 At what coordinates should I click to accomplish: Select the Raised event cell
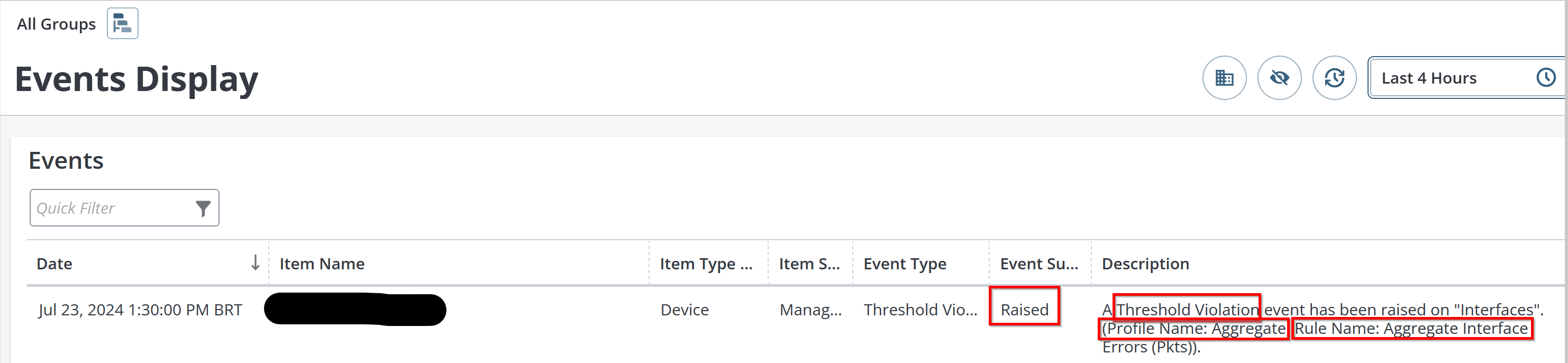point(1024,310)
